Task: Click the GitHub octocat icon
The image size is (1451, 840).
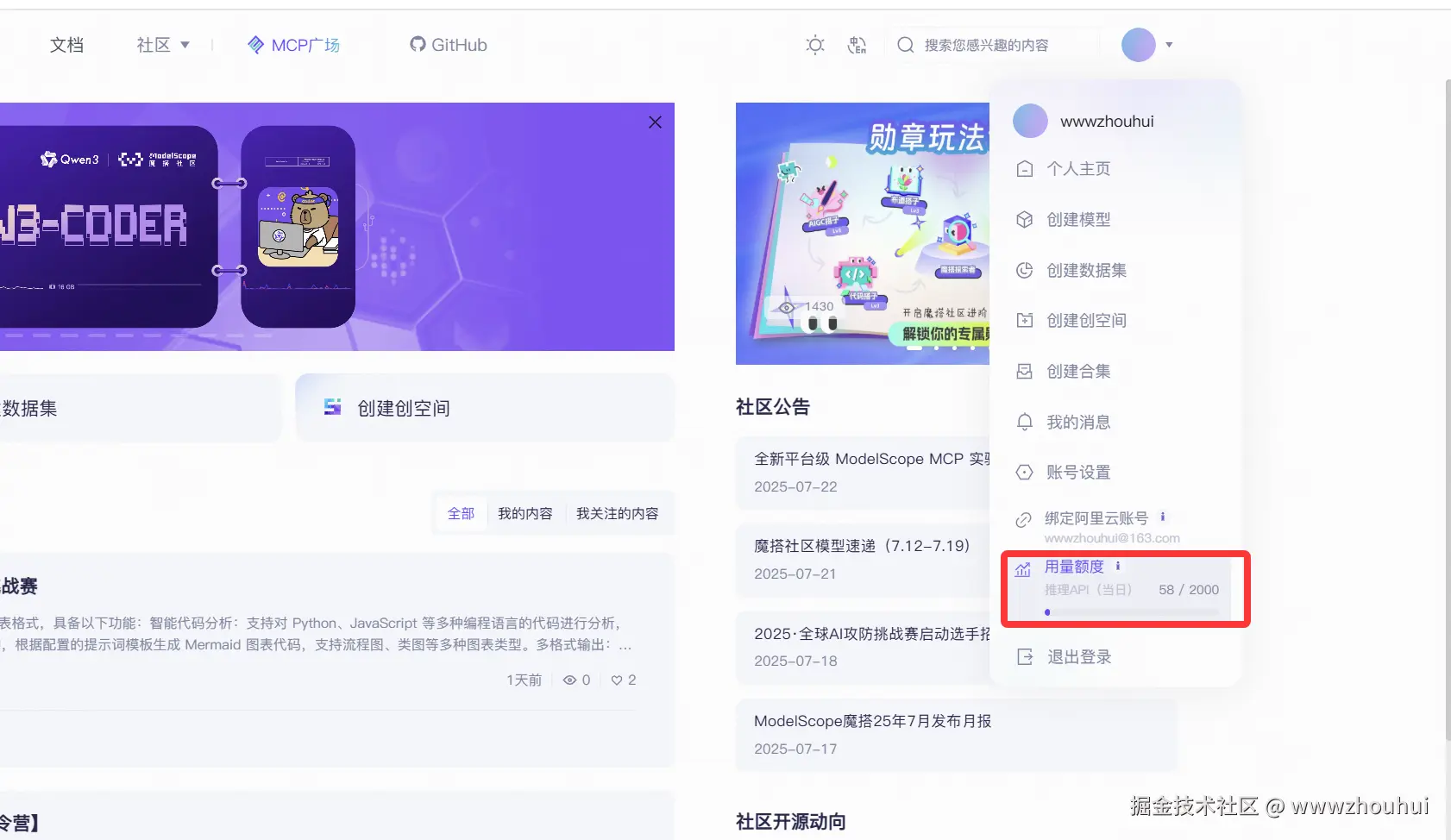Action: tap(418, 44)
